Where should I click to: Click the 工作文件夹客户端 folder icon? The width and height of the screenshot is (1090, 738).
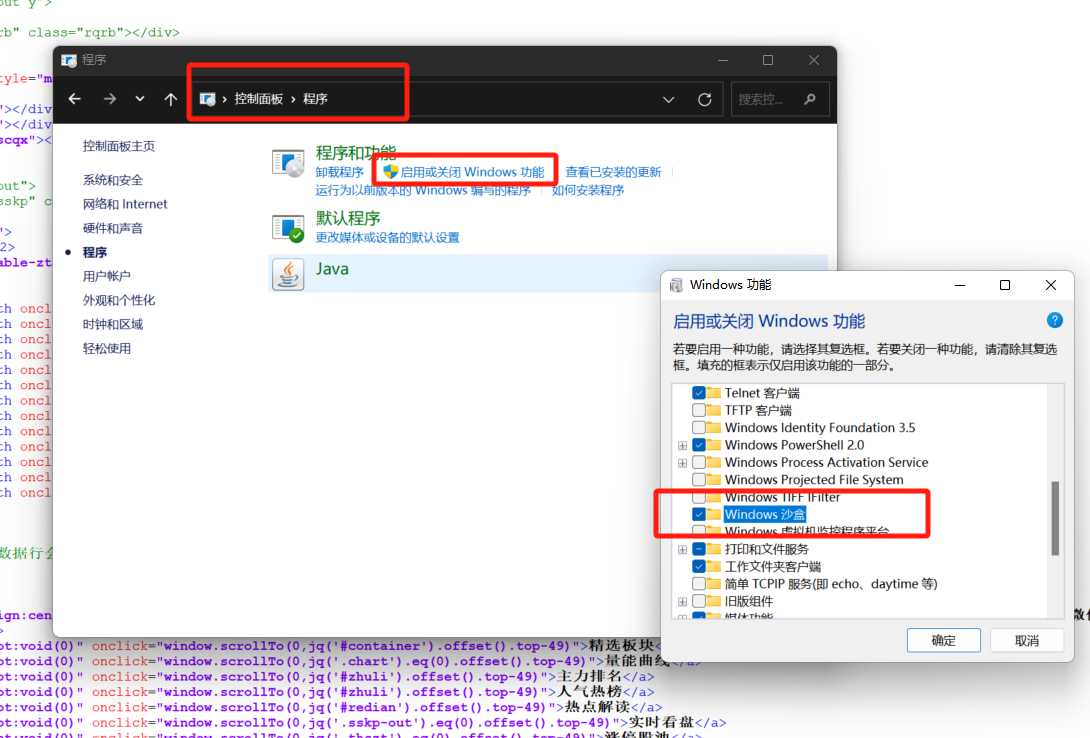714,566
